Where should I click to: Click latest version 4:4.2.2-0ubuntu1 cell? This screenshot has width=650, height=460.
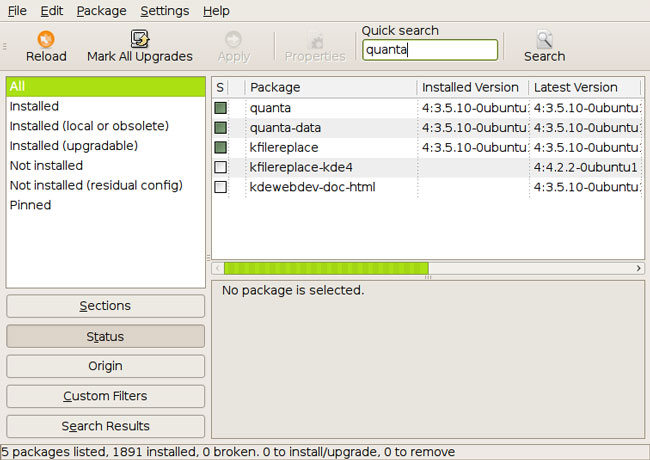(x=585, y=167)
